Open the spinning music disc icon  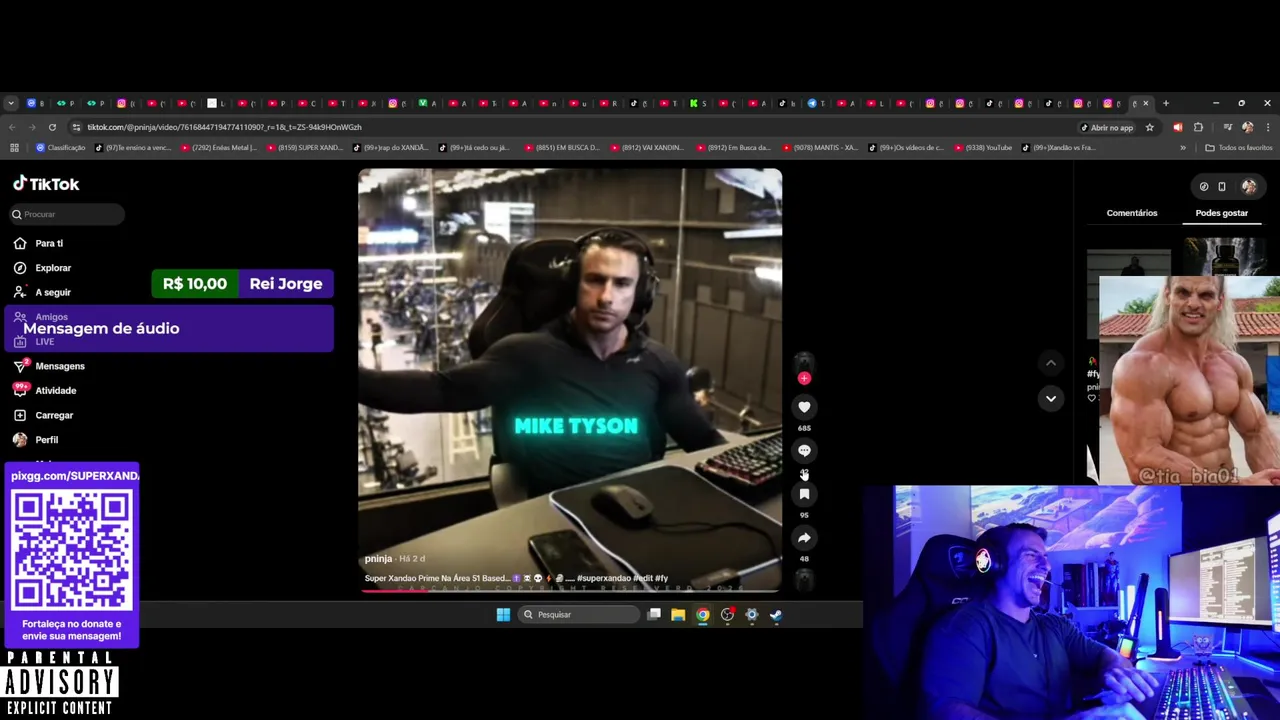804,578
